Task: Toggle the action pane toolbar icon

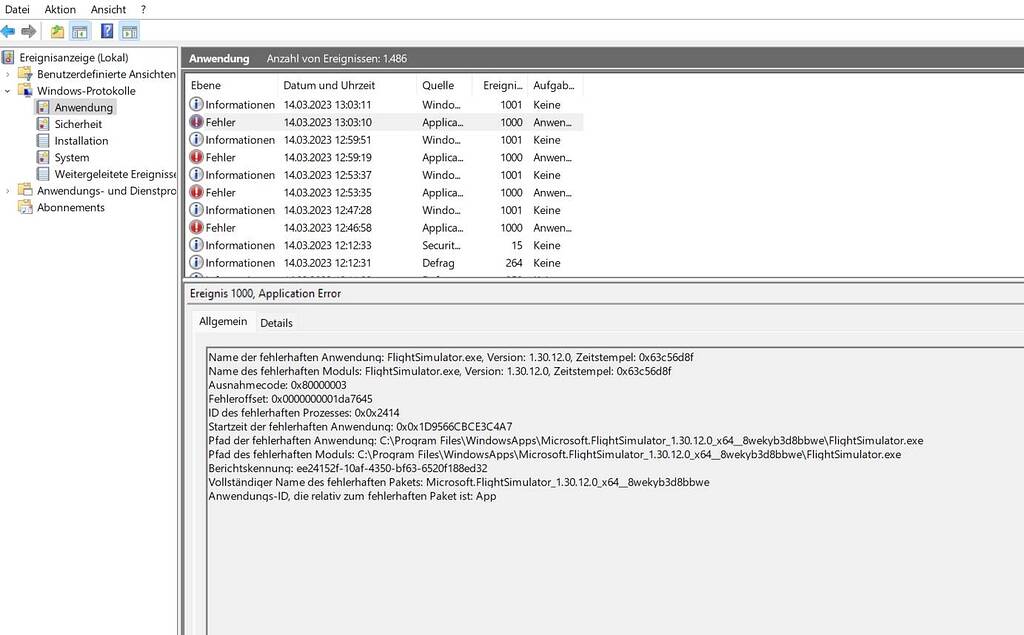Action: tap(129, 31)
